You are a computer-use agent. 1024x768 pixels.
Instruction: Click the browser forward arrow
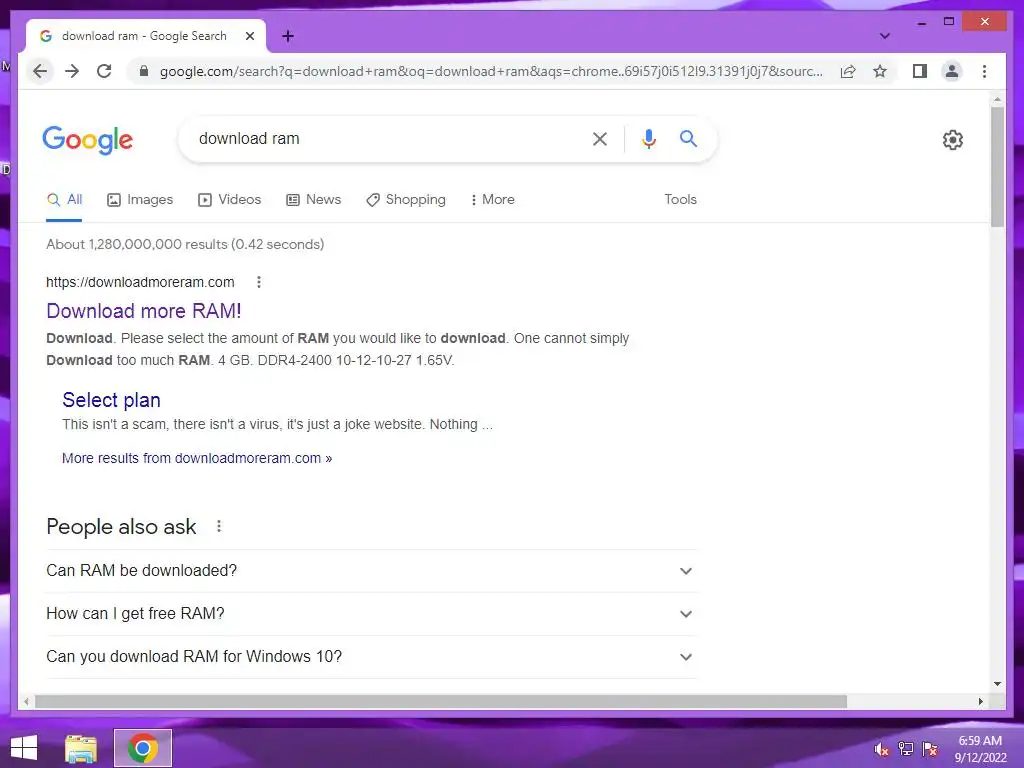72,71
